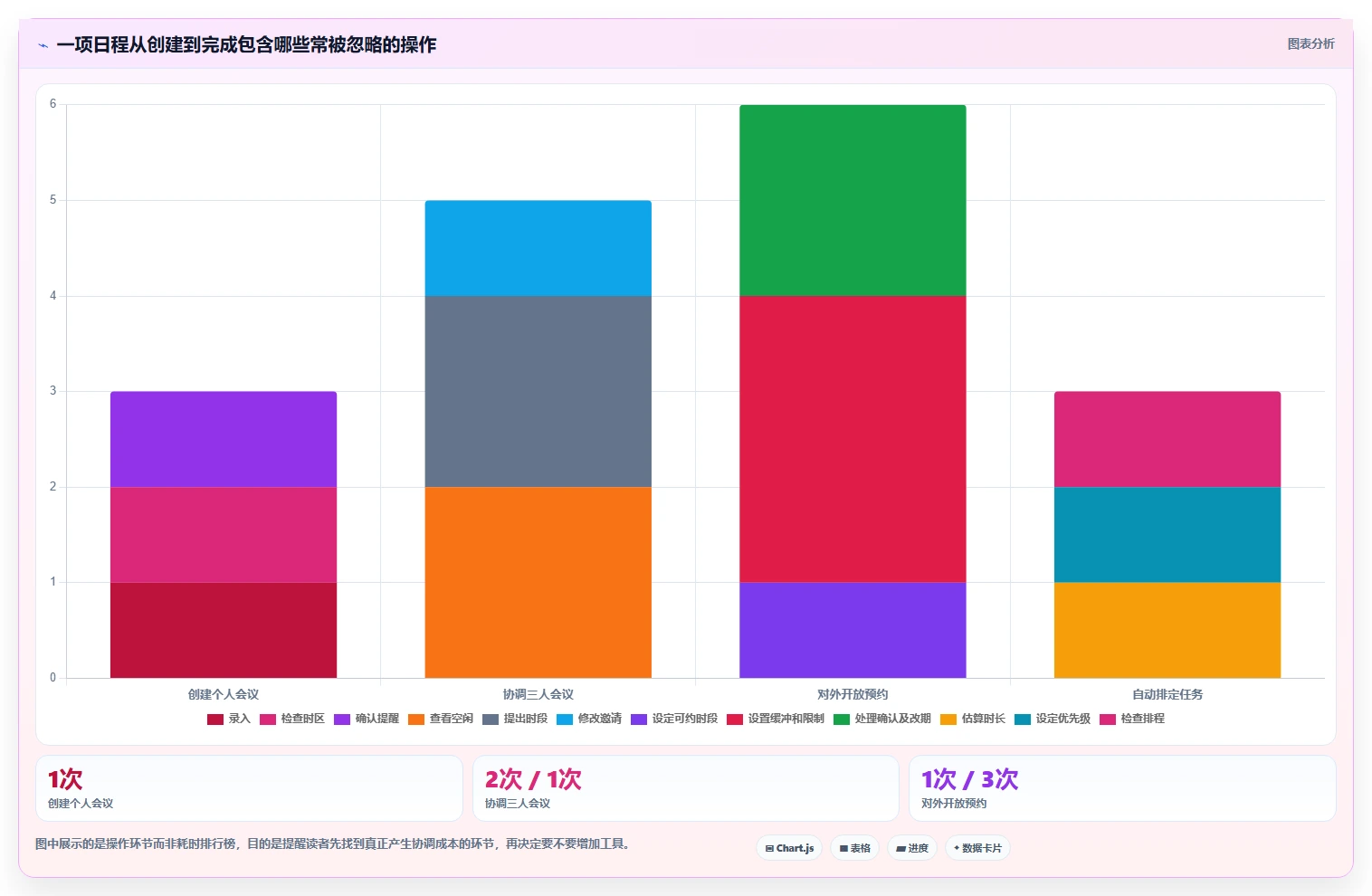The image size is (1372, 896).
Task: Click the Chart.js tag
Action: [789, 848]
